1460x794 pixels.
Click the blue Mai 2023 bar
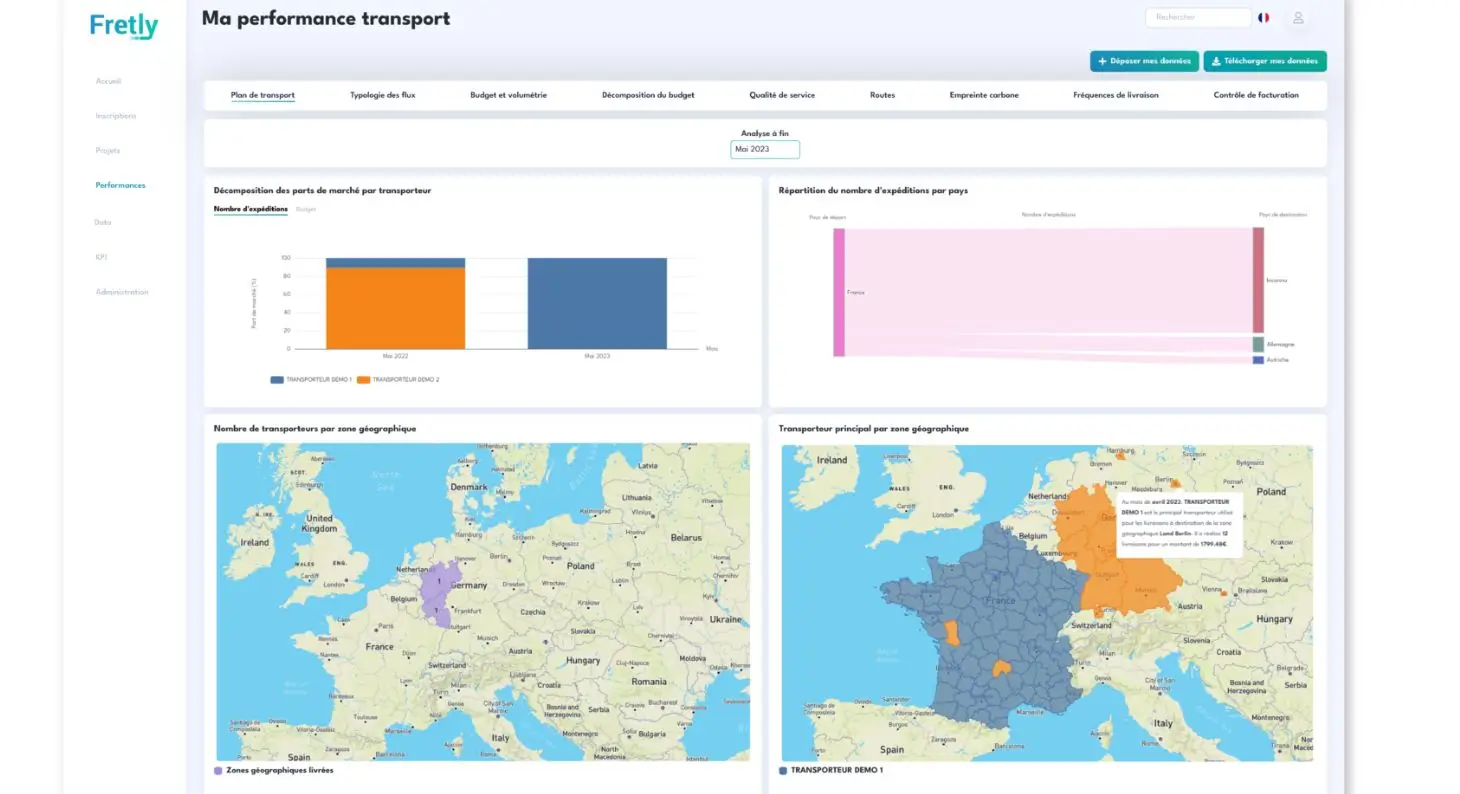[x=597, y=304]
